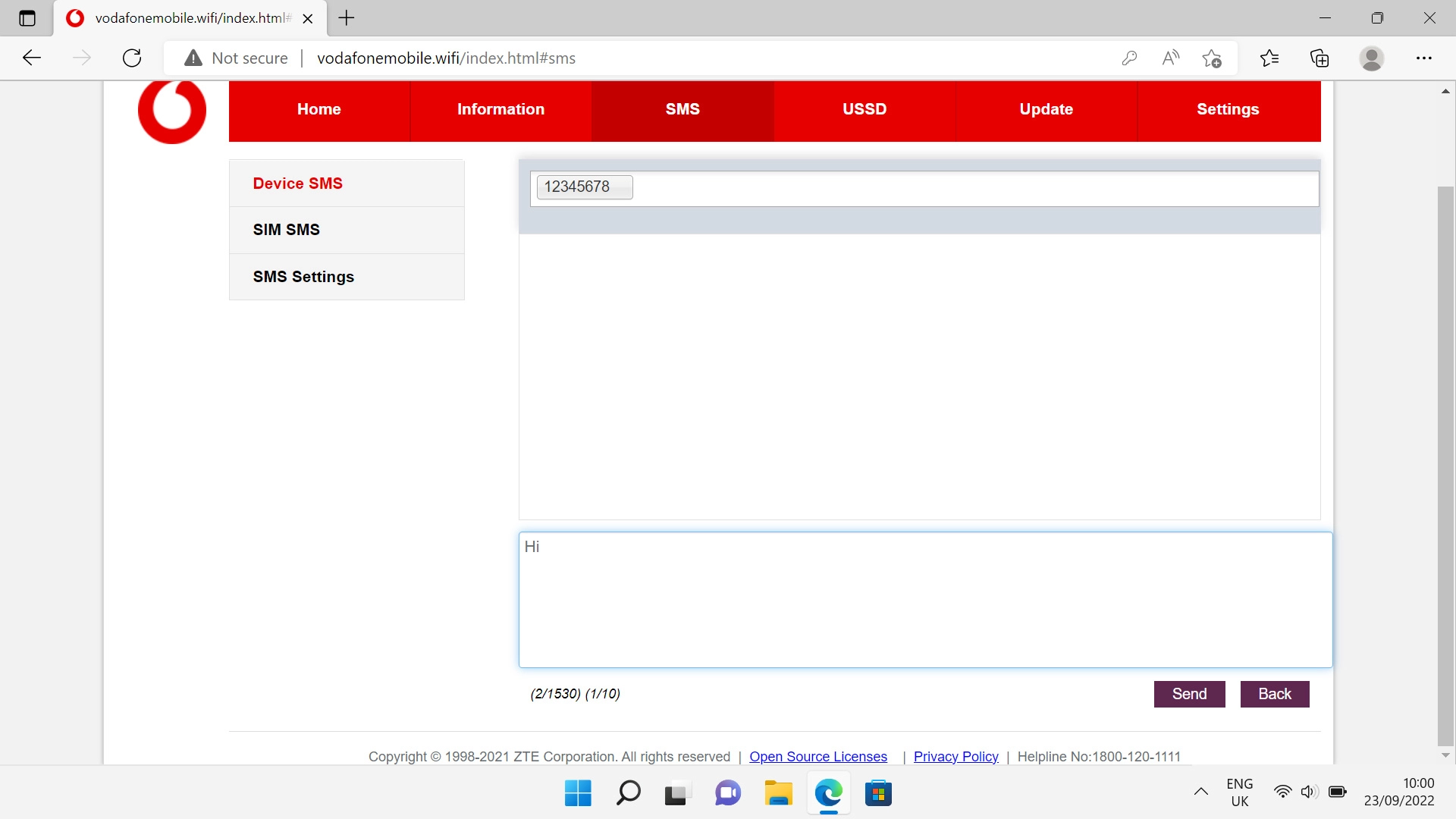Open the browser profile avatar
1456x819 pixels.
1372,58
